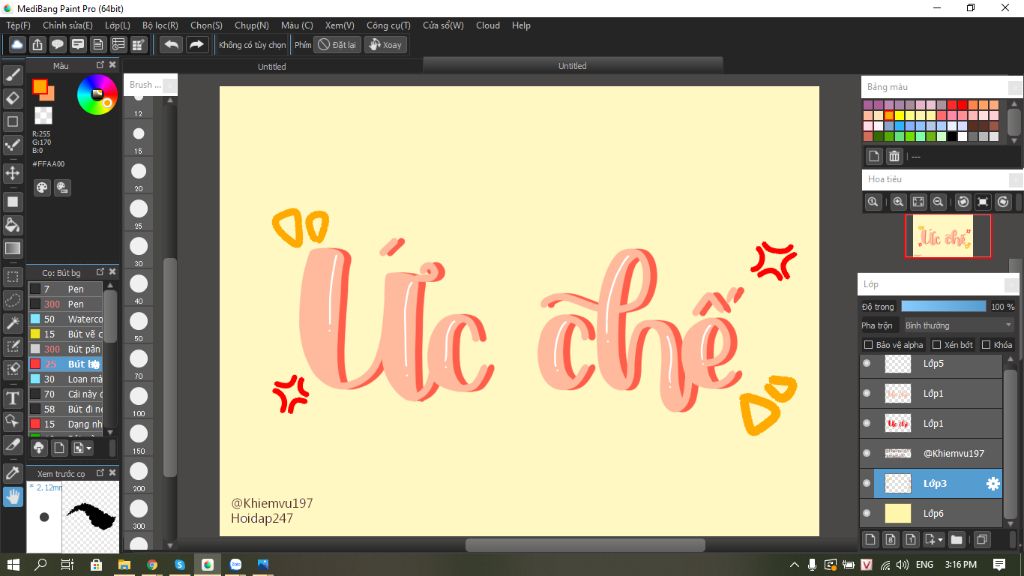Select the Lasso selection tool
This screenshot has height=576, width=1024.
12,300
